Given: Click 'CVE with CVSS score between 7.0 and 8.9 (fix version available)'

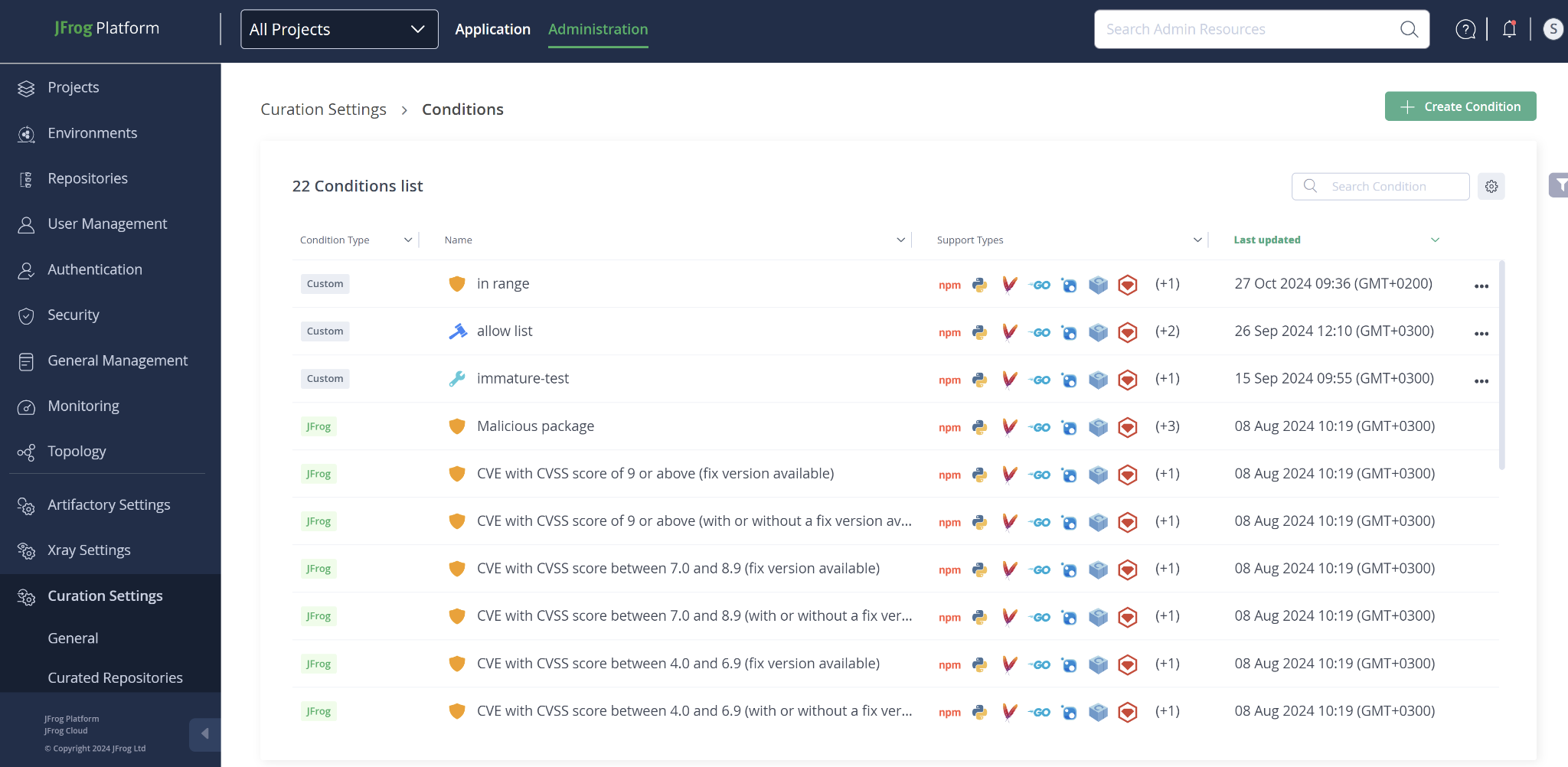Looking at the screenshot, I should (678, 569).
